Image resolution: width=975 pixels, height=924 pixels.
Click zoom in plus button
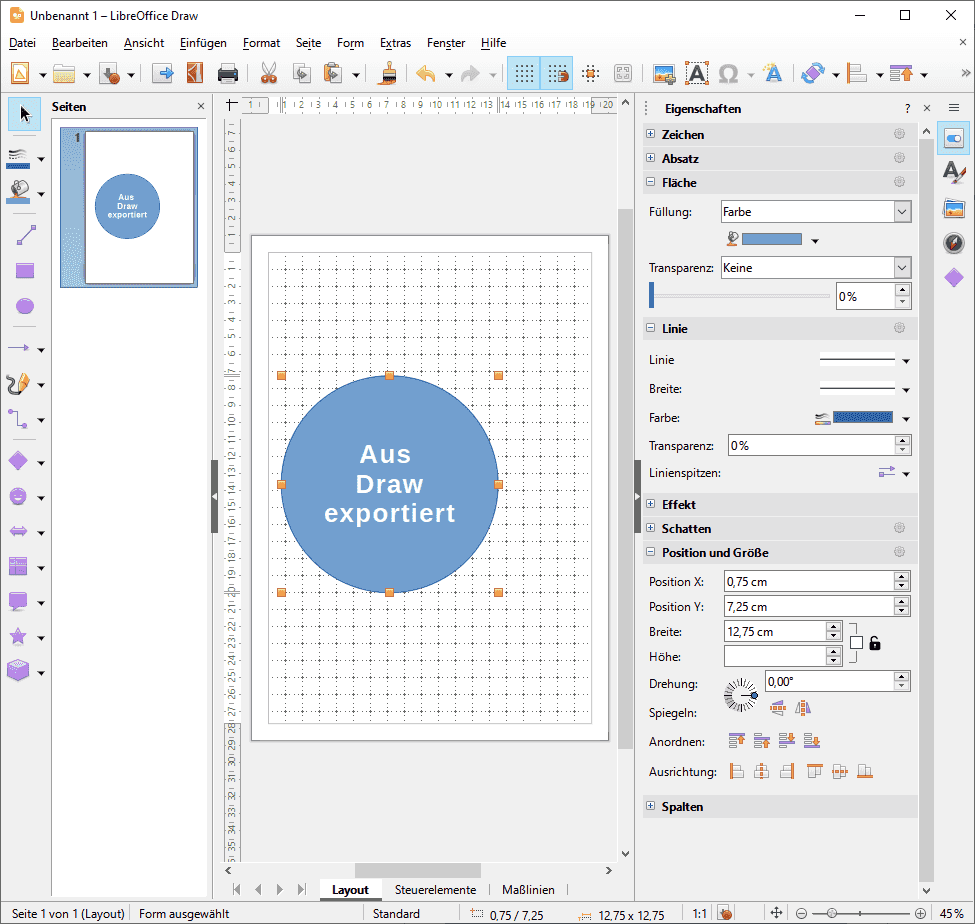coord(920,913)
